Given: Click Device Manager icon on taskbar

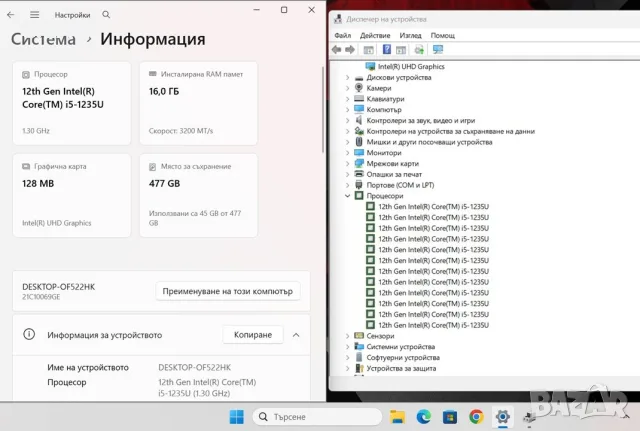Looking at the screenshot, I should coord(529,417).
